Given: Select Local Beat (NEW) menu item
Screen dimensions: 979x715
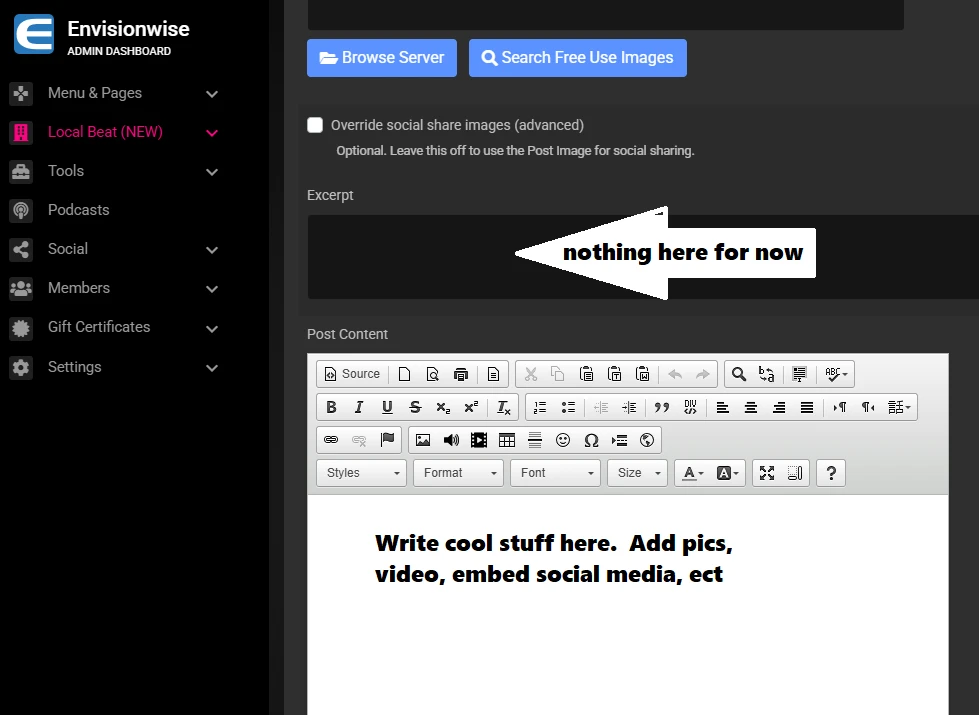Looking at the screenshot, I should pyautogui.click(x=105, y=132).
